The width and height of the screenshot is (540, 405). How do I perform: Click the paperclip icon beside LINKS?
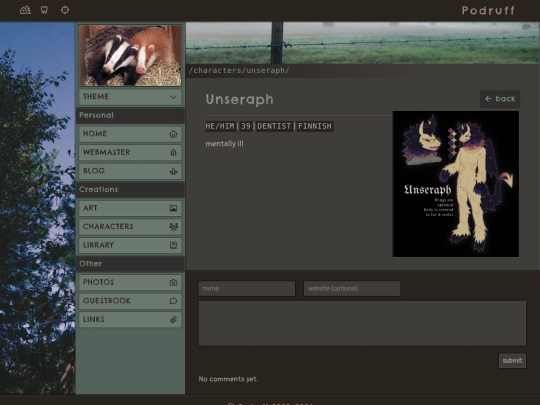tap(173, 320)
